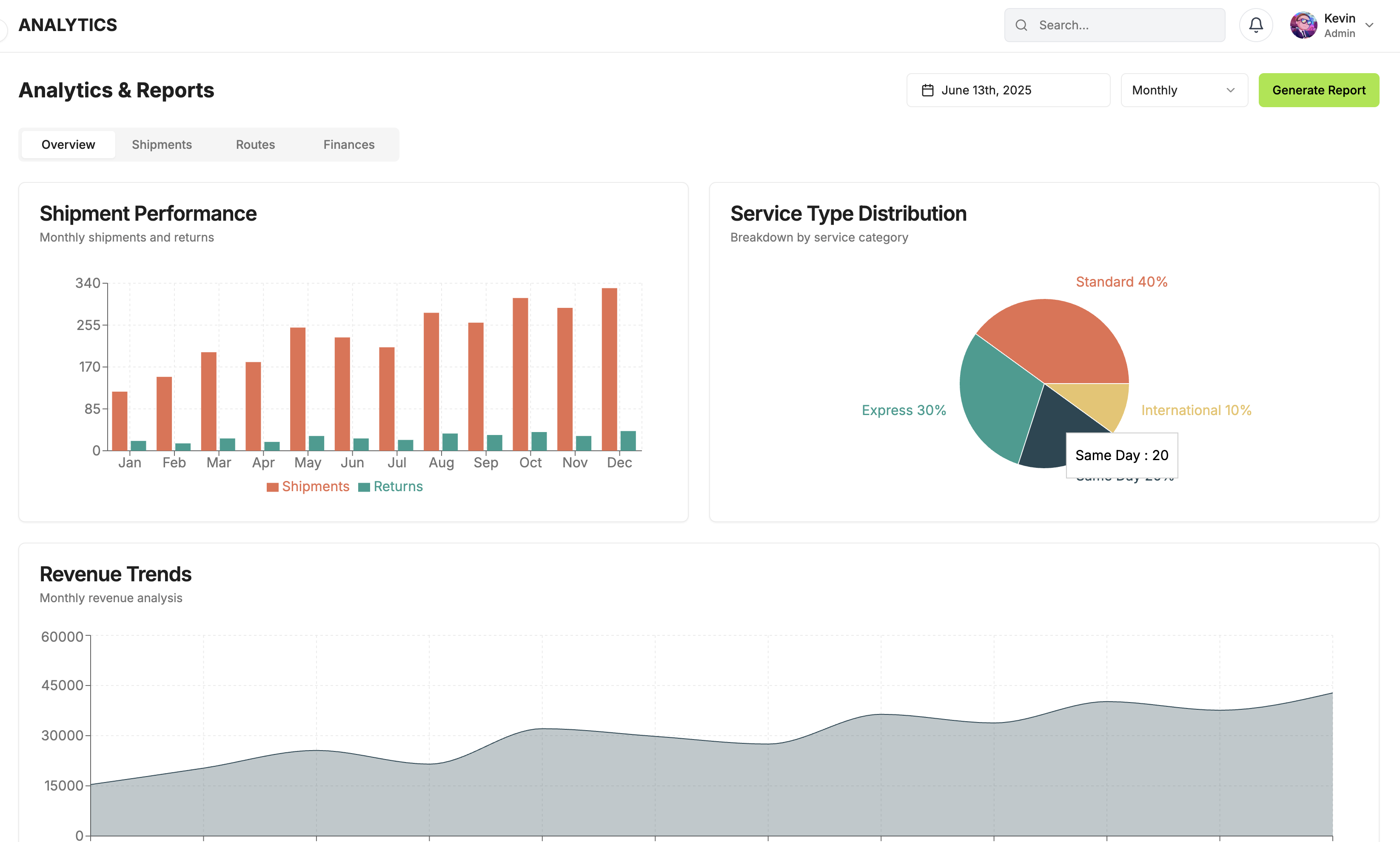Select the Routes tab
Screen dimensions: 1400x842
pyautogui.click(x=255, y=145)
